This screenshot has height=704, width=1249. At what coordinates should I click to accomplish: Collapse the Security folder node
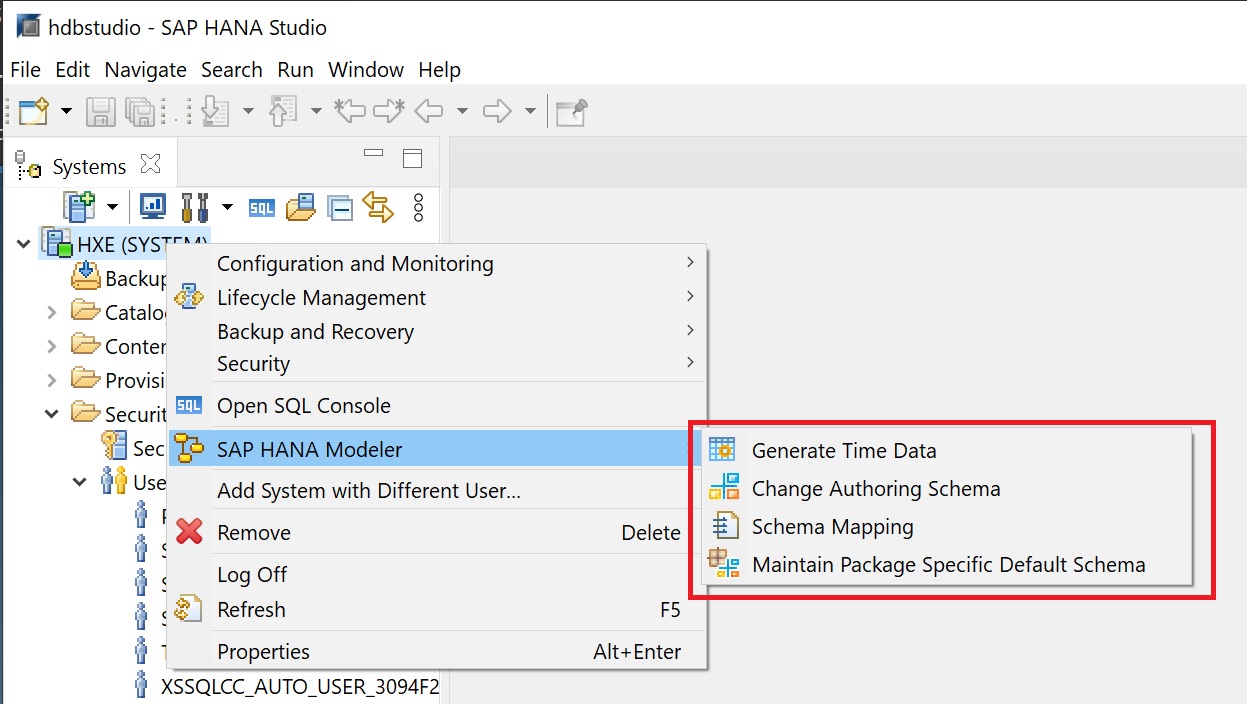click(x=52, y=414)
